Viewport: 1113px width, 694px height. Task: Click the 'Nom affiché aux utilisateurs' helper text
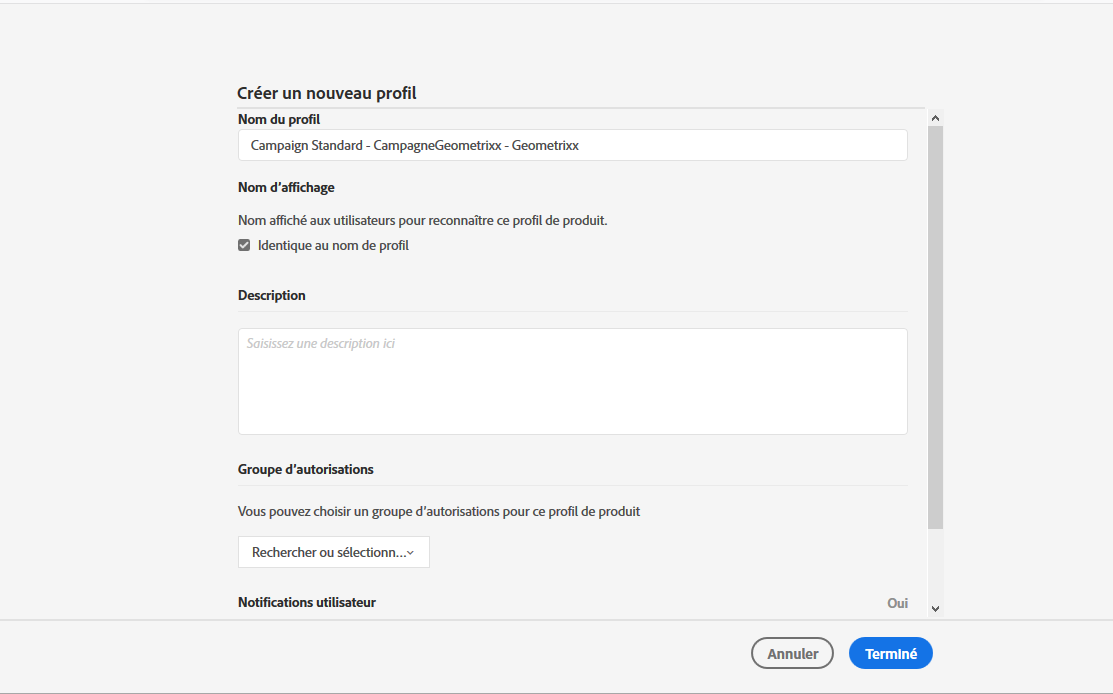422,220
